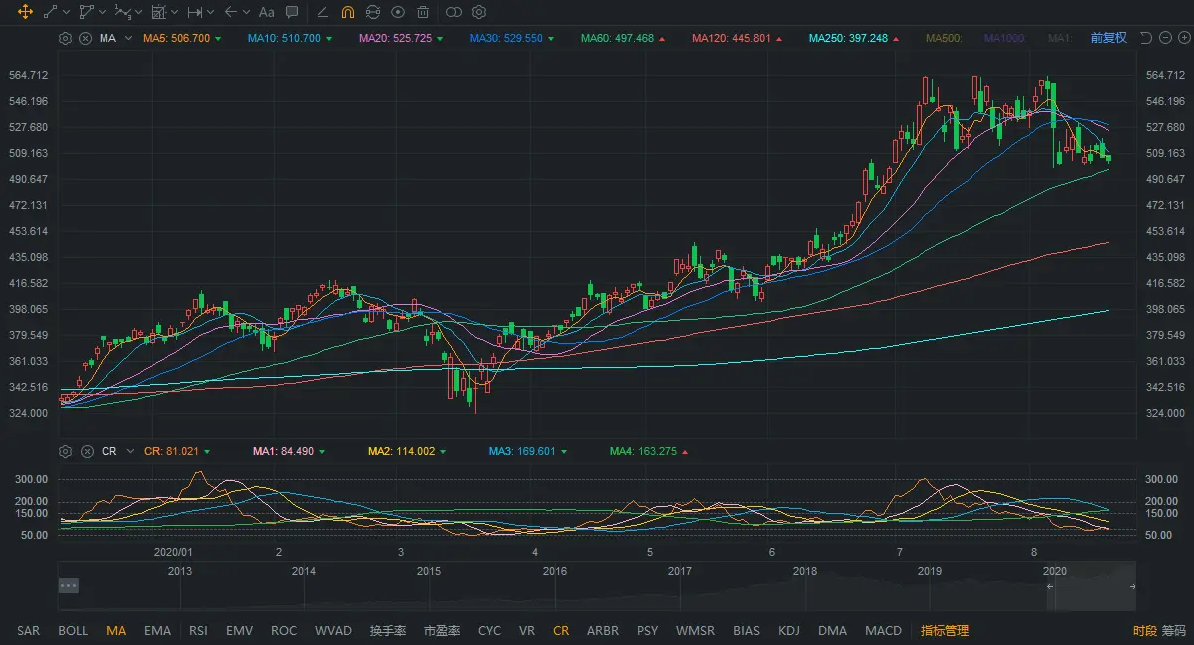Expand the CR indicator dropdown
This screenshot has width=1194, height=645.
click(x=128, y=452)
